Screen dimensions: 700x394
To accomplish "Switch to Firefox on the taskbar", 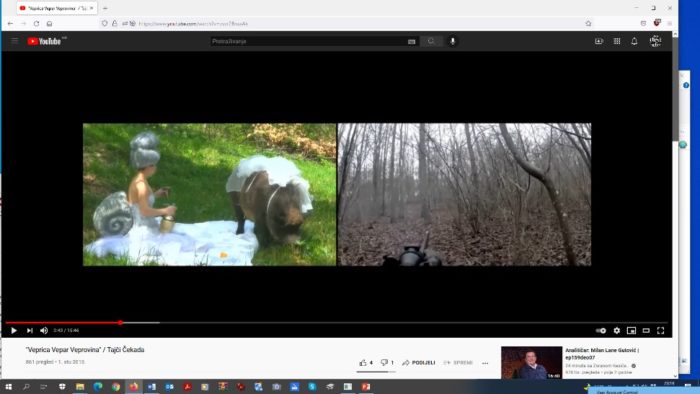I will [x=133, y=386].
